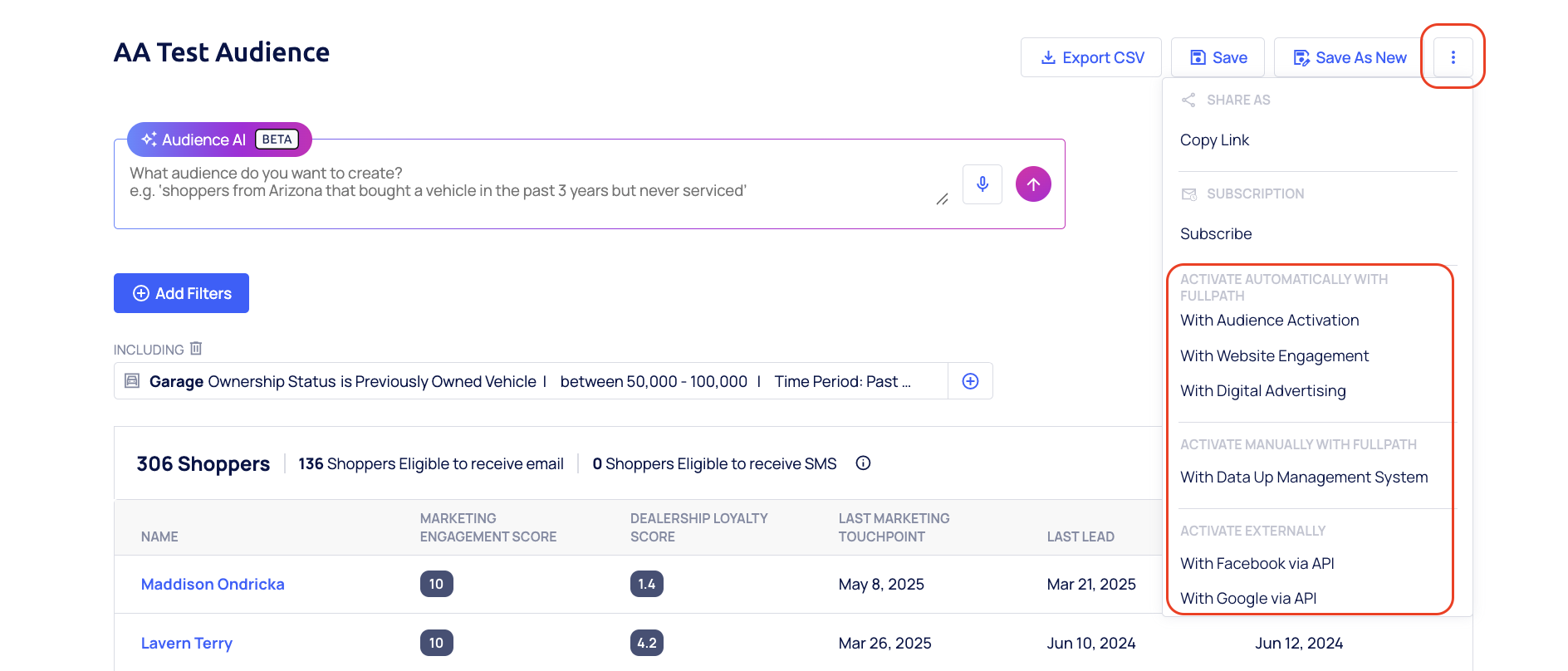The image size is (1568, 671).
Task: Click plus icon on Garage filter row
Action: point(970,381)
